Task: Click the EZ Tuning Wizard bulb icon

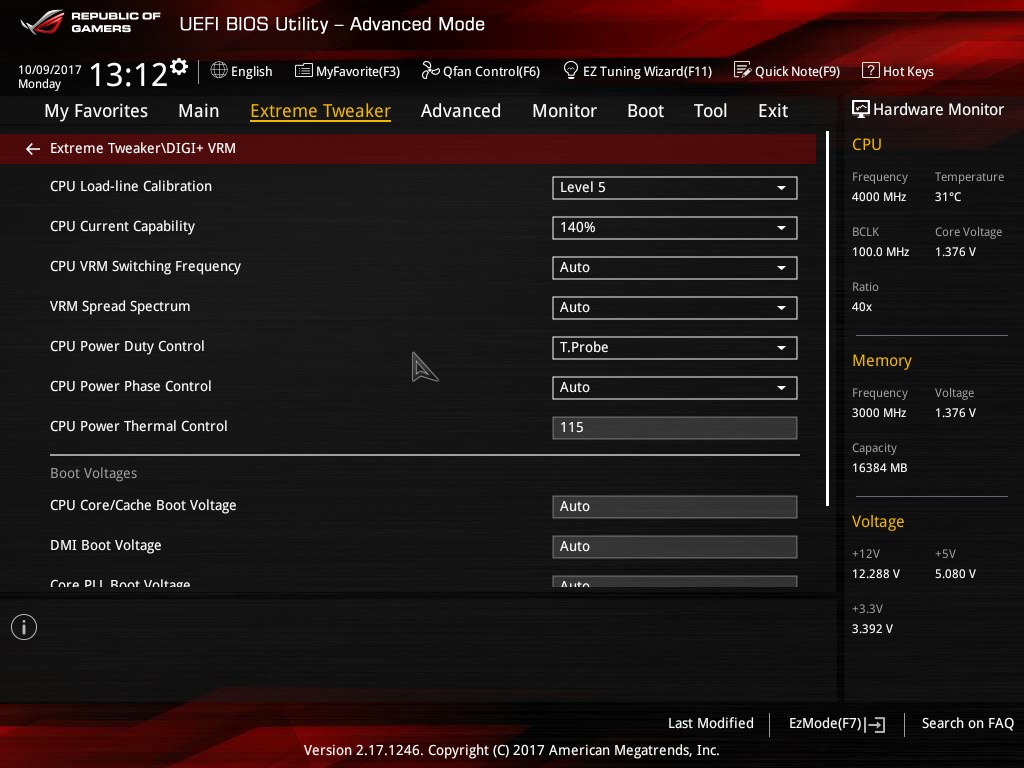Action: click(x=570, y=70)
